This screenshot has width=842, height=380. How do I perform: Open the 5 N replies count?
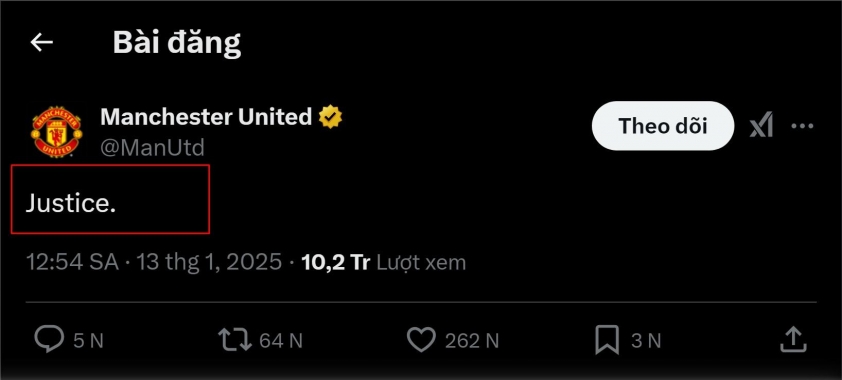point(88,340)
